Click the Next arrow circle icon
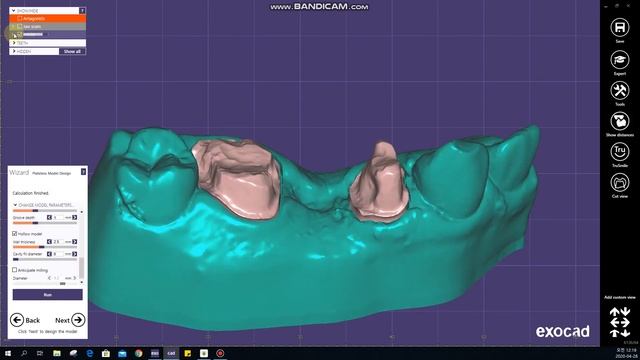 [78, 320]
